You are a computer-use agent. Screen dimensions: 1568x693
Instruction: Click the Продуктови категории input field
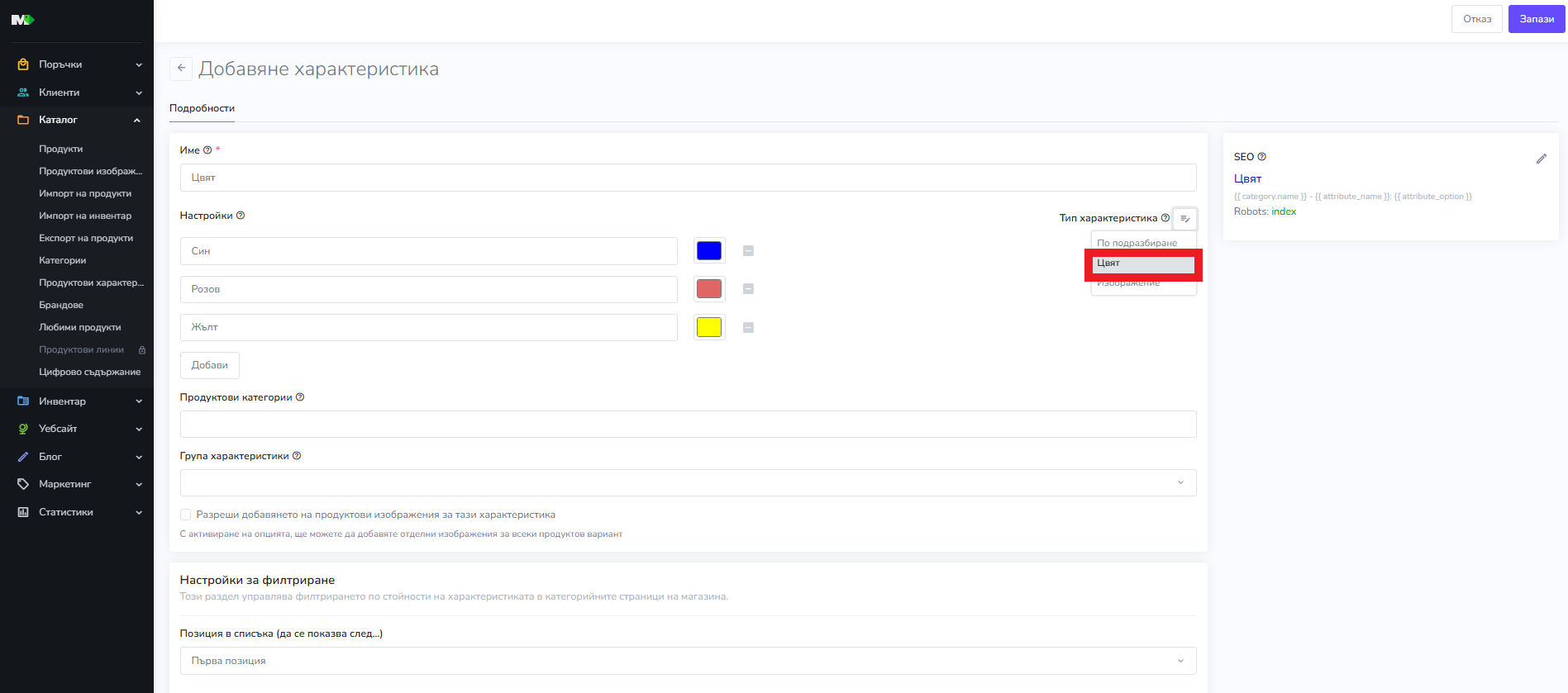coord(688,425)
